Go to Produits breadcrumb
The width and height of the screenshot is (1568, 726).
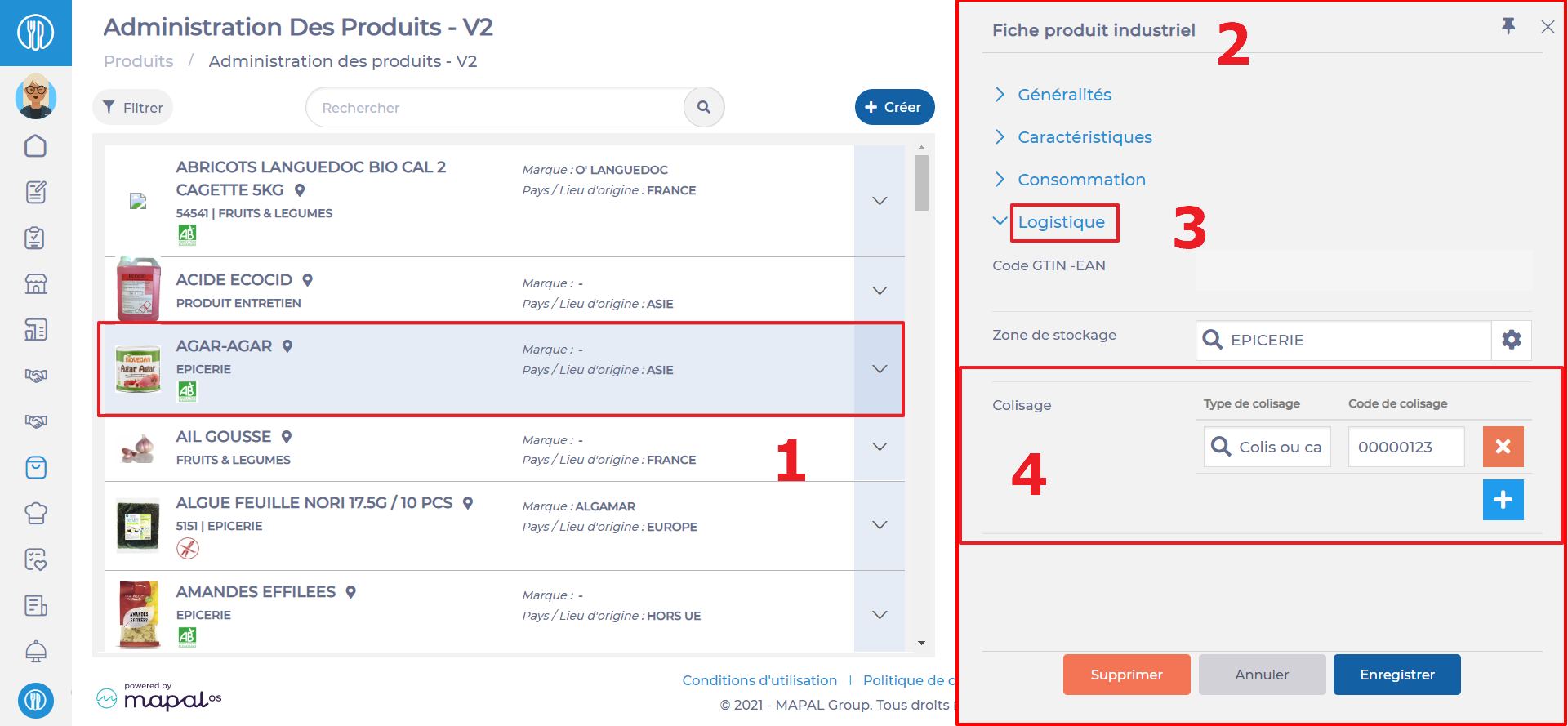coord(139,61)
